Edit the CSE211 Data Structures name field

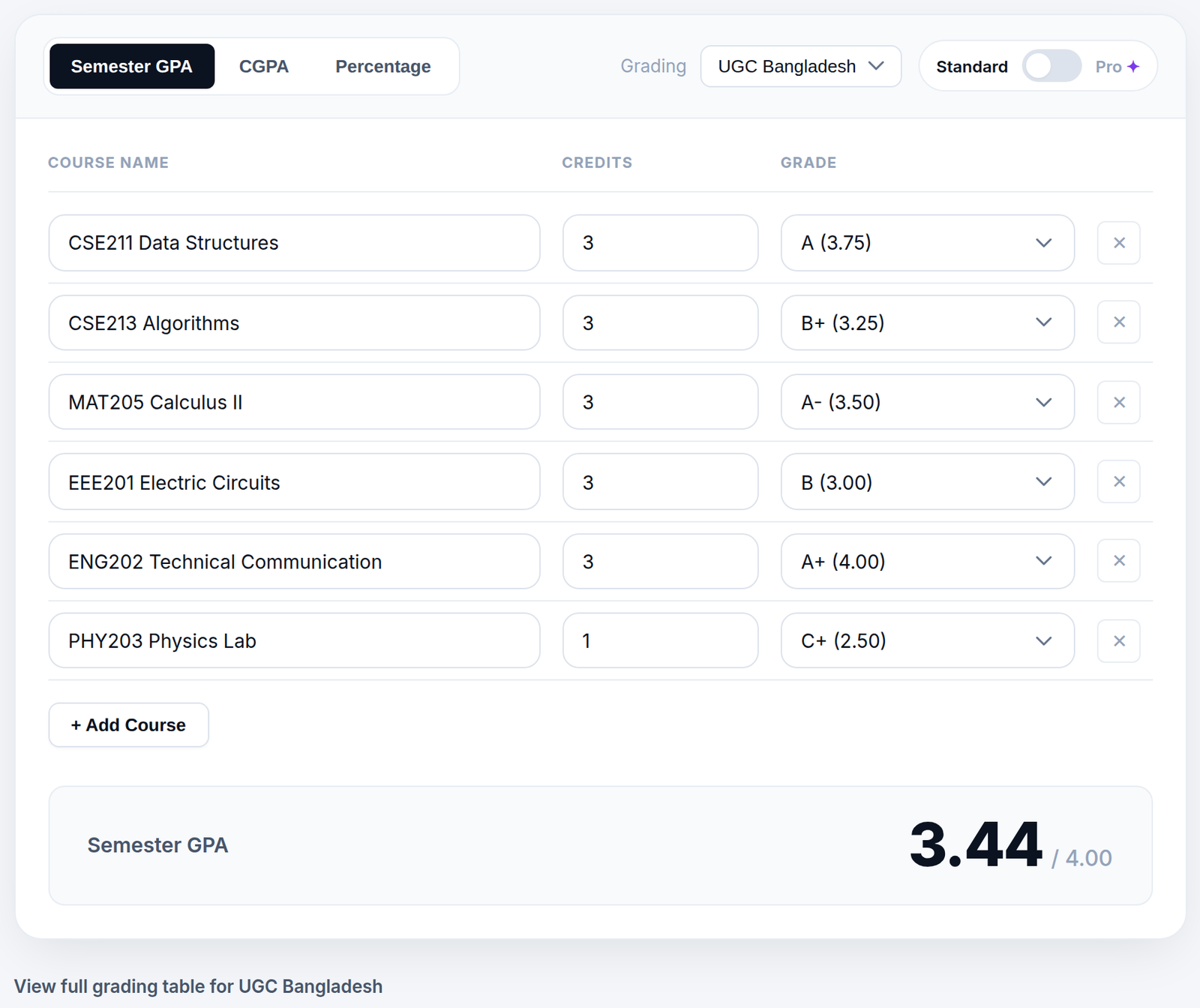294,243
